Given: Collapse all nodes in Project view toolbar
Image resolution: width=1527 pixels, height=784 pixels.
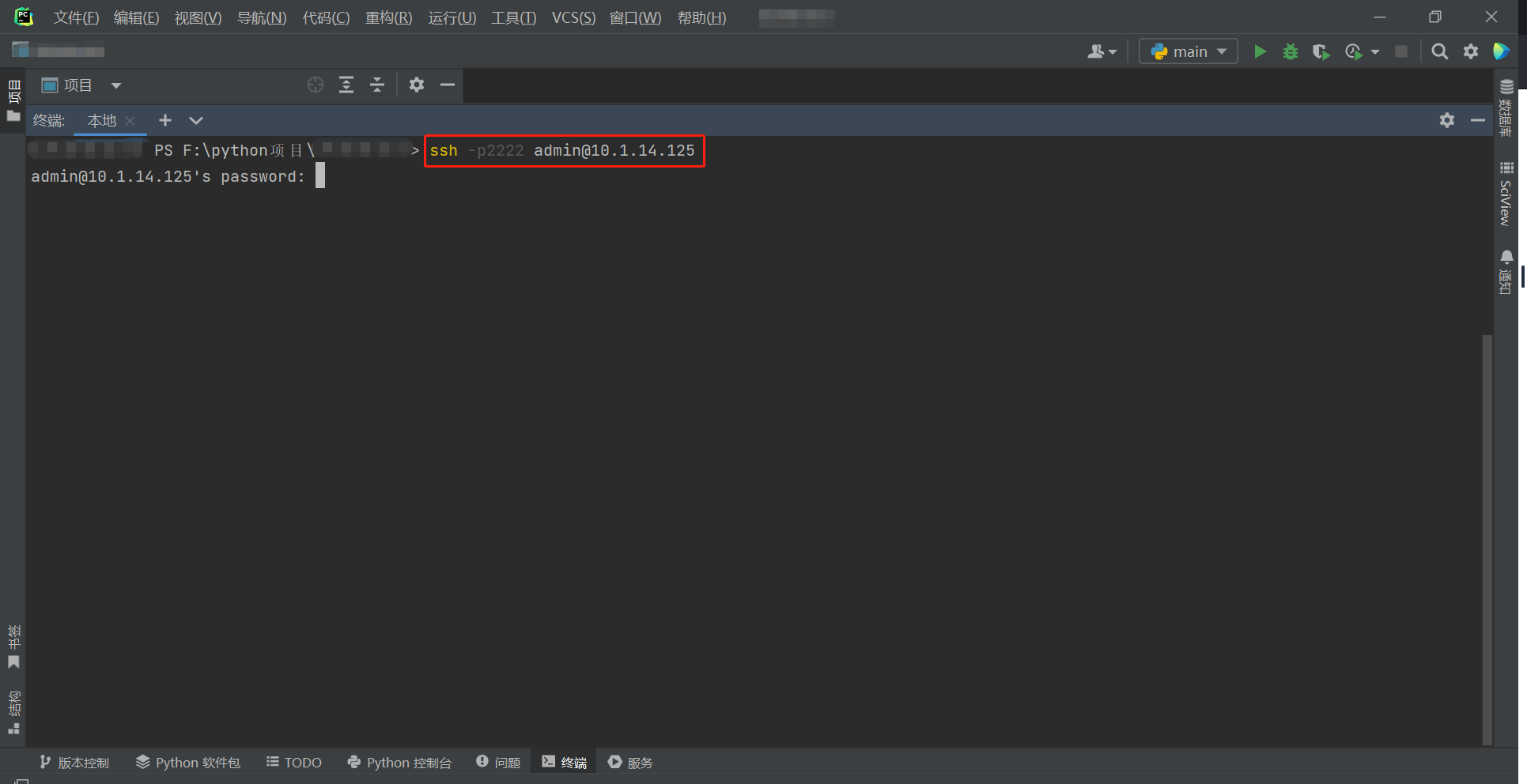Looking at the screenshot, I should coord(377,85).
